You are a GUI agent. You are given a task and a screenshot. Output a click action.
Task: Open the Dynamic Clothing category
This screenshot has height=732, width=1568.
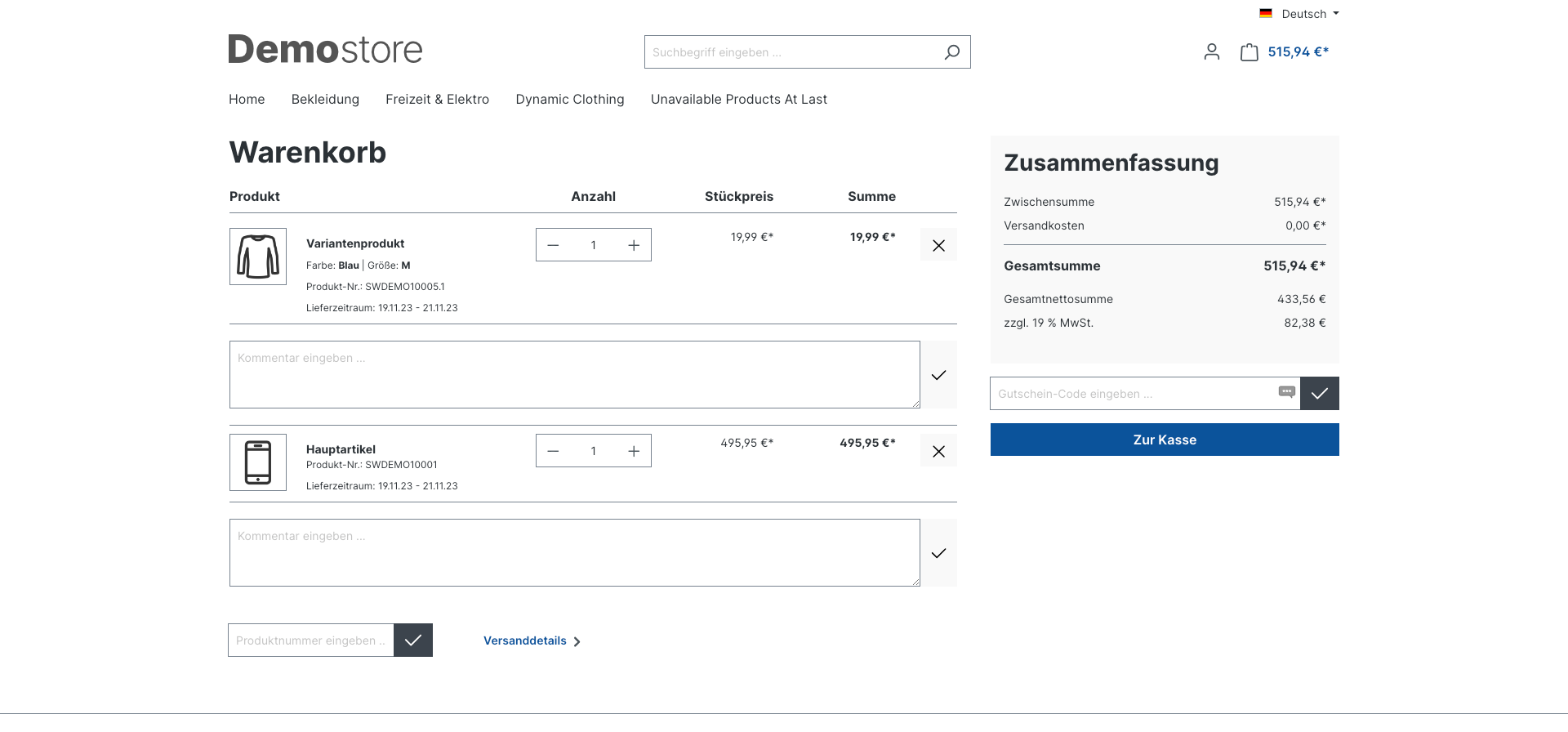[x=570, y=100]
